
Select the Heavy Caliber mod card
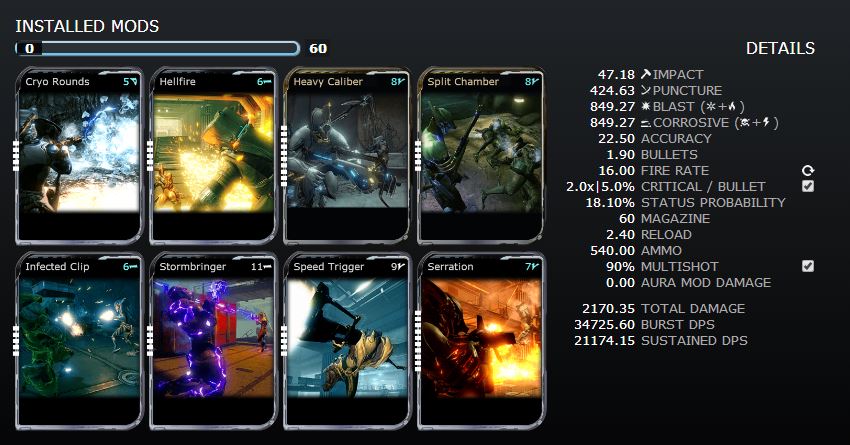pyautogui.click(x=347, y=156)
